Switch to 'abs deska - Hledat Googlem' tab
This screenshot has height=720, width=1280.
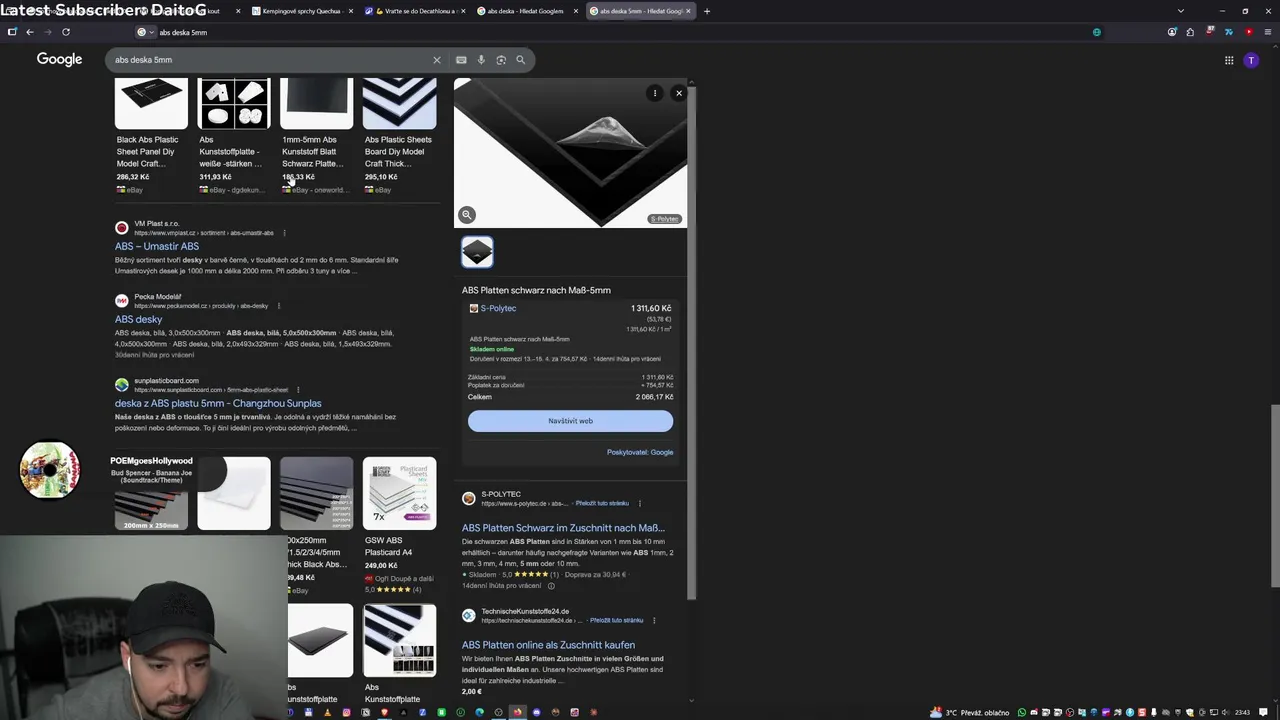tap(525, 11)
